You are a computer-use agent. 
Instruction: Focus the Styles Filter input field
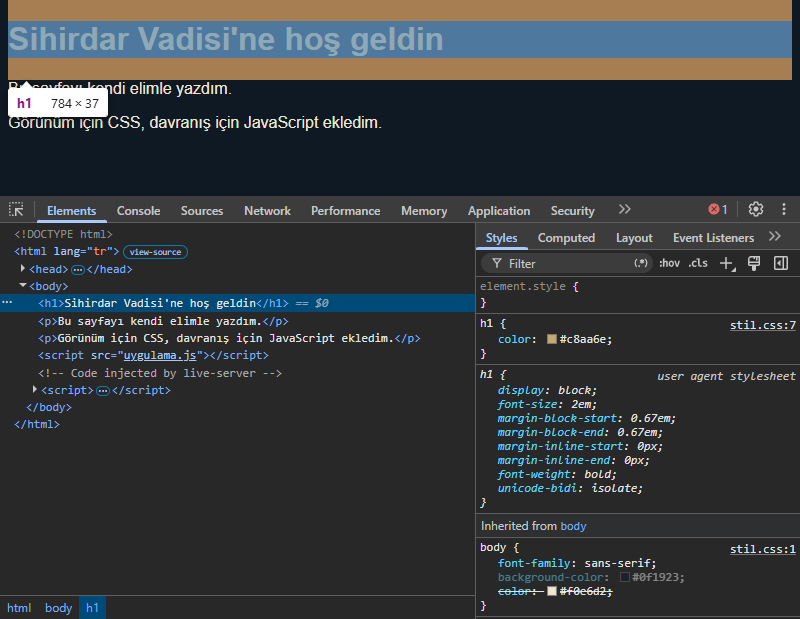click(x=567, y=263)
